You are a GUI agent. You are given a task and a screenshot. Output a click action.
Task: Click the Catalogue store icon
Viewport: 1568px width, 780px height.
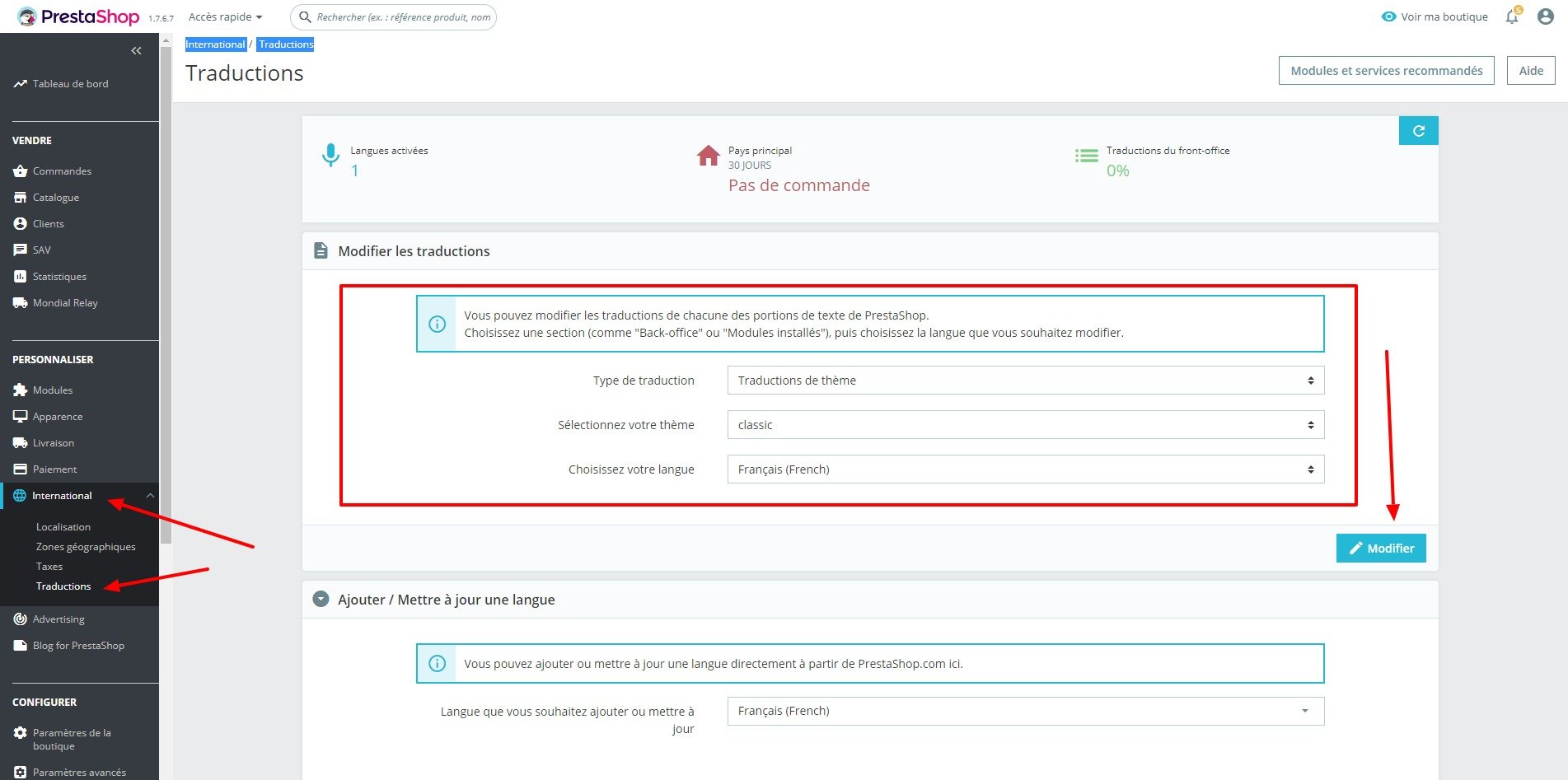21,198
